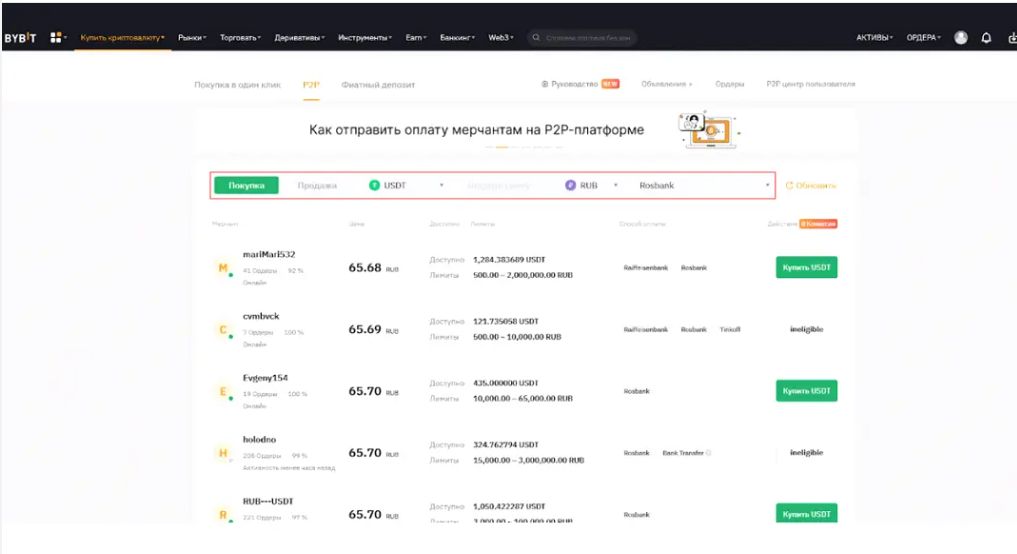1017x554 pixels.
Task: Click 1,284.383689 USDT available amount
Action: [509, 259]
